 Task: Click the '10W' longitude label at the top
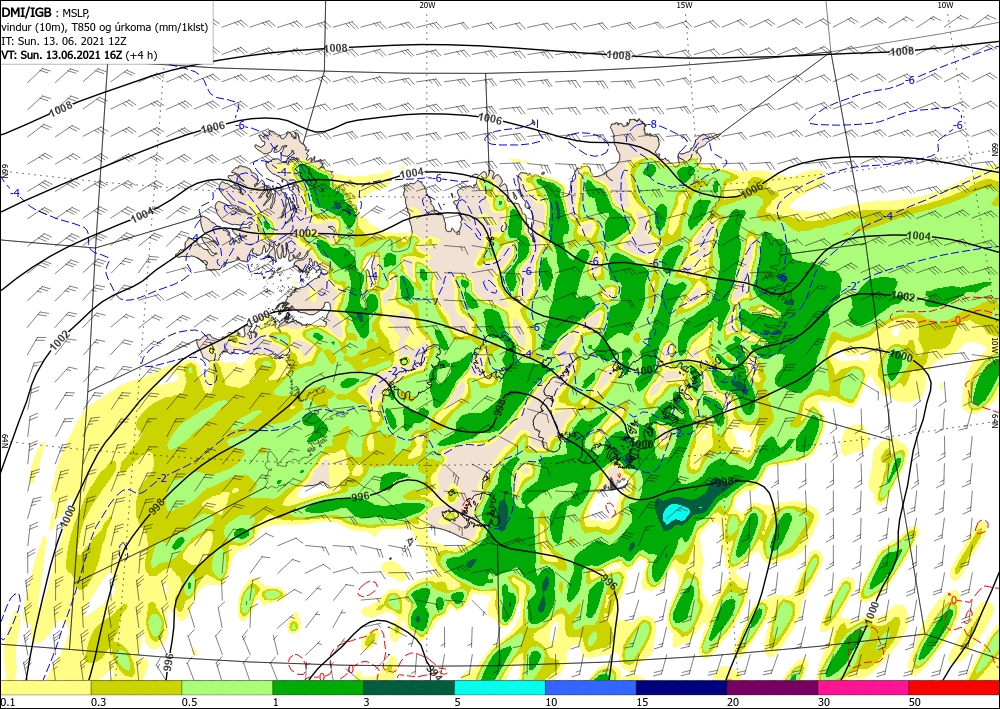click(x=945, y=5)
